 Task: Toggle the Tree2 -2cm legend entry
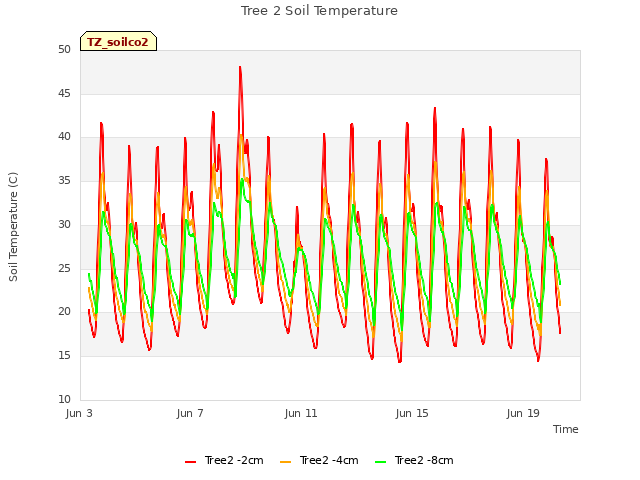point(224,460)
